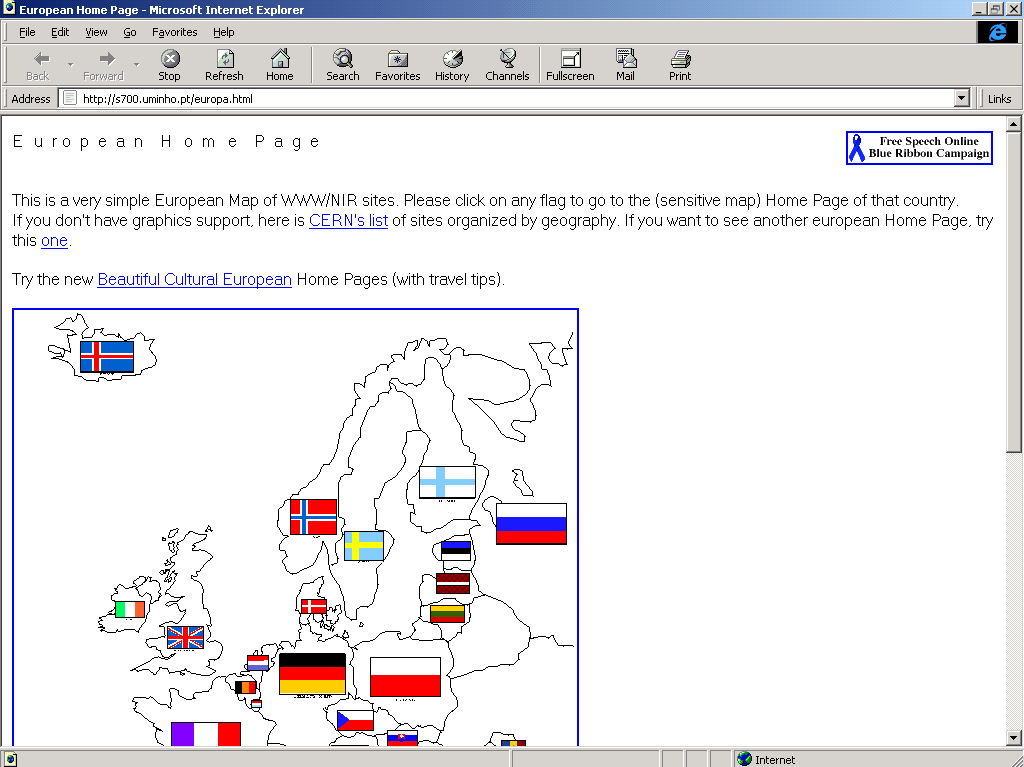Click the Netherlands flag on the map
The width and height of the screenshot is (1024, 767).
(x=258, y=663)
